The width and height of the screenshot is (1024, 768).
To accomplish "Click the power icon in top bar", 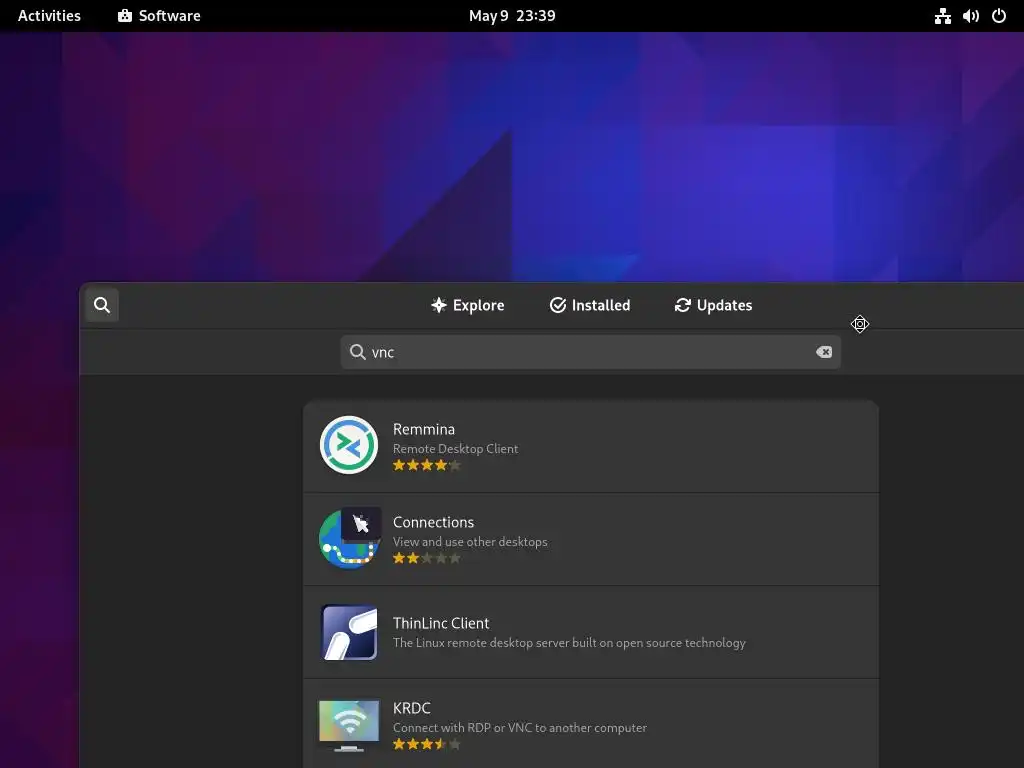I will coord(999,16).
